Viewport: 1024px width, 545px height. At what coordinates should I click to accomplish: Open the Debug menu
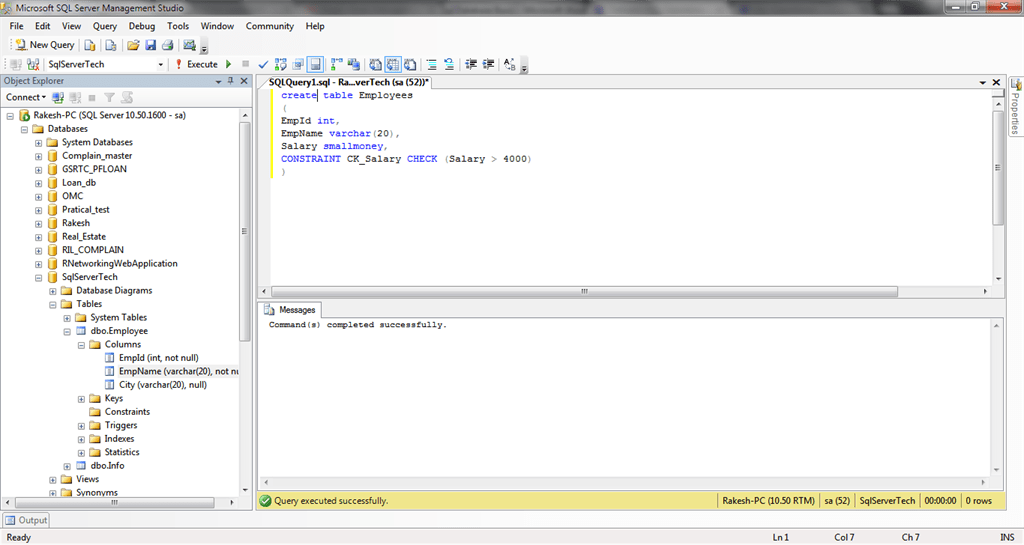click(142, 26)
